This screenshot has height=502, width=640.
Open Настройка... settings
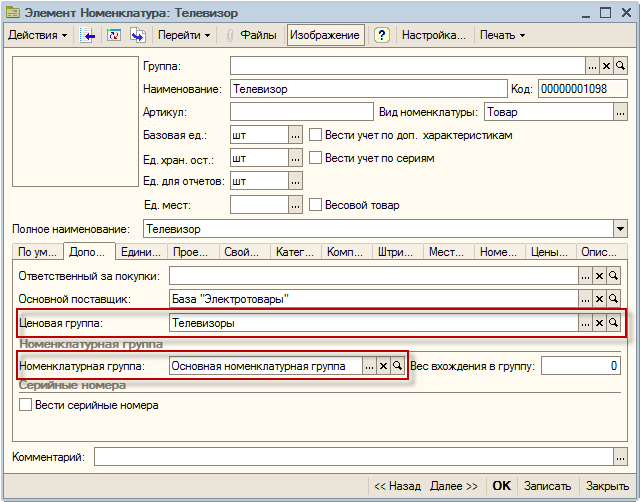[x=433, y=35]
